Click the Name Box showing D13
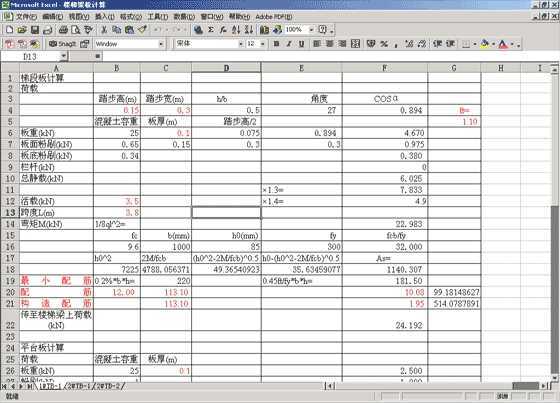The width and height of the screenshot is (560, 403). point(31,56)
